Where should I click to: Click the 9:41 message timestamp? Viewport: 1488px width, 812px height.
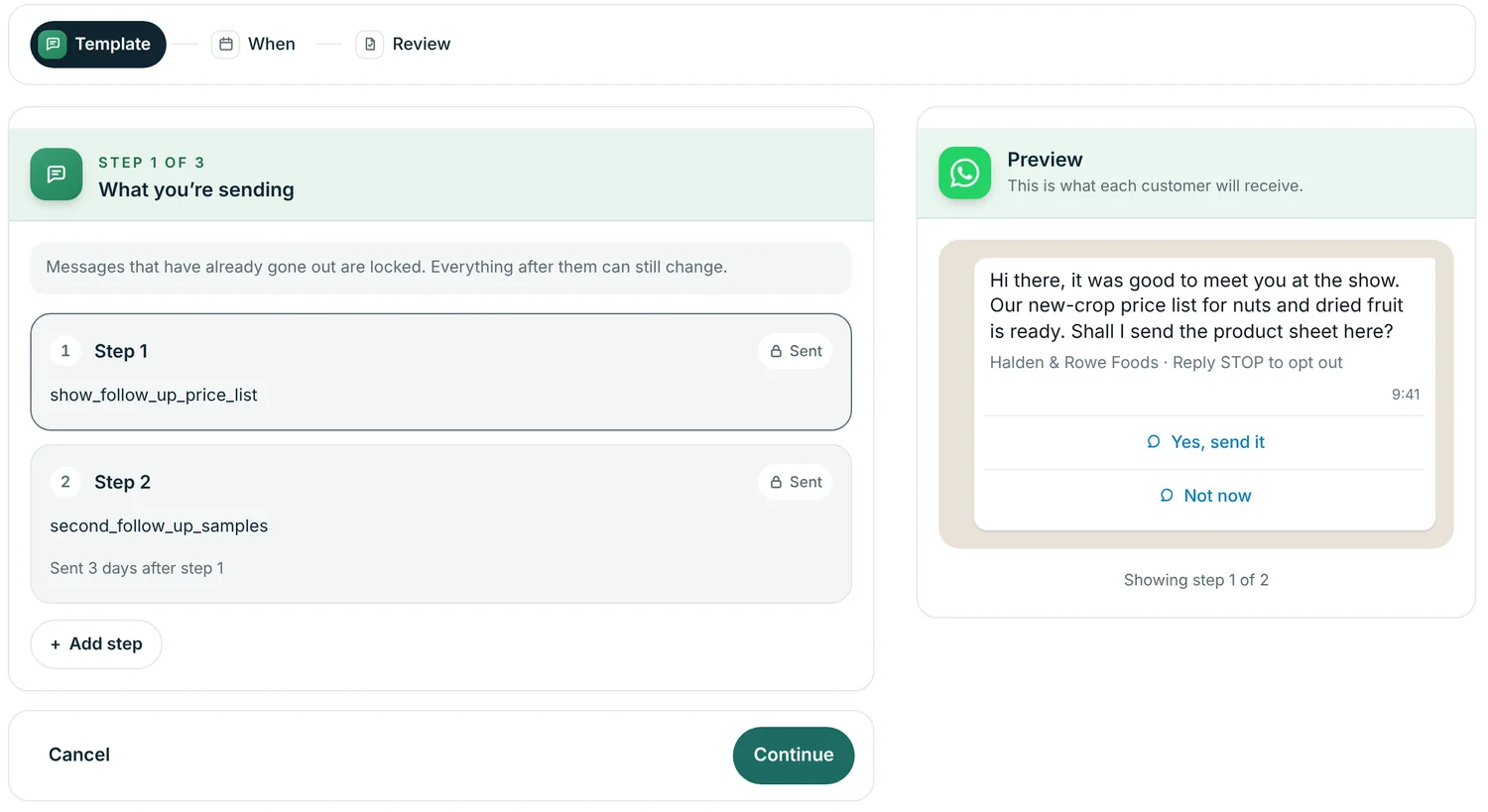click(1406, 395)
